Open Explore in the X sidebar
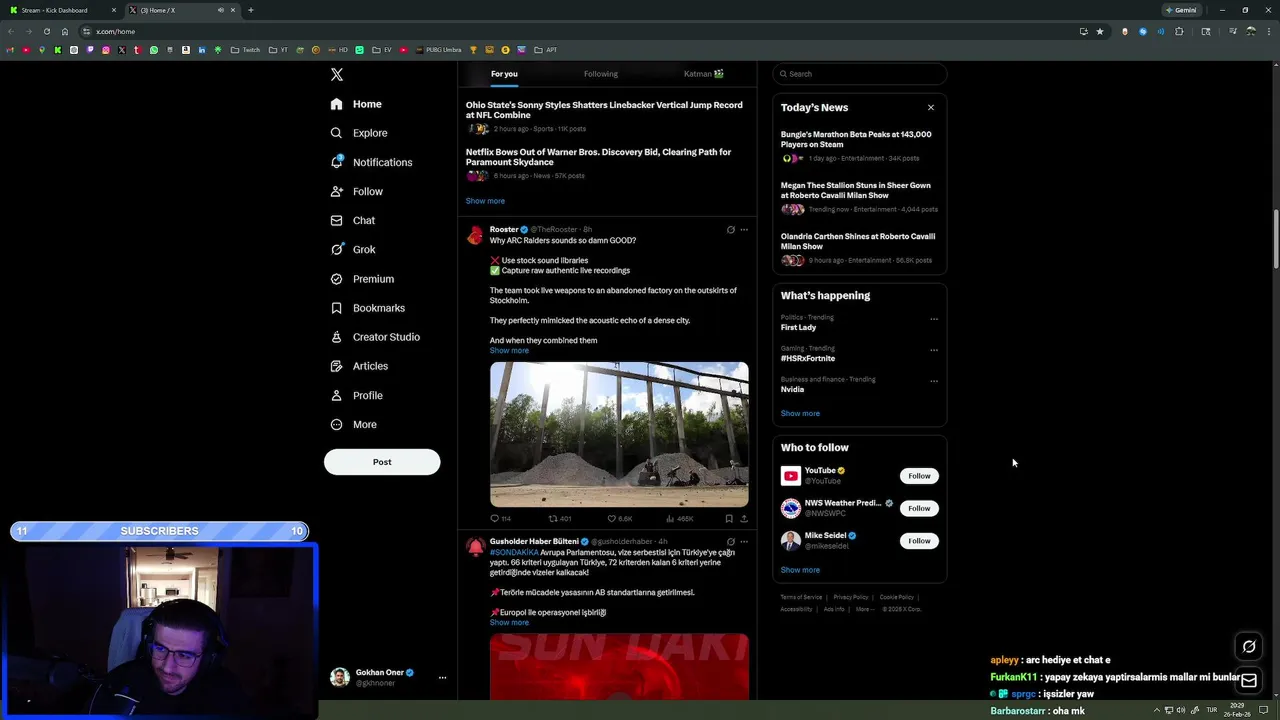Viewport: 1280px width, 720px height. pyautogui.click(x=359, y=133)
